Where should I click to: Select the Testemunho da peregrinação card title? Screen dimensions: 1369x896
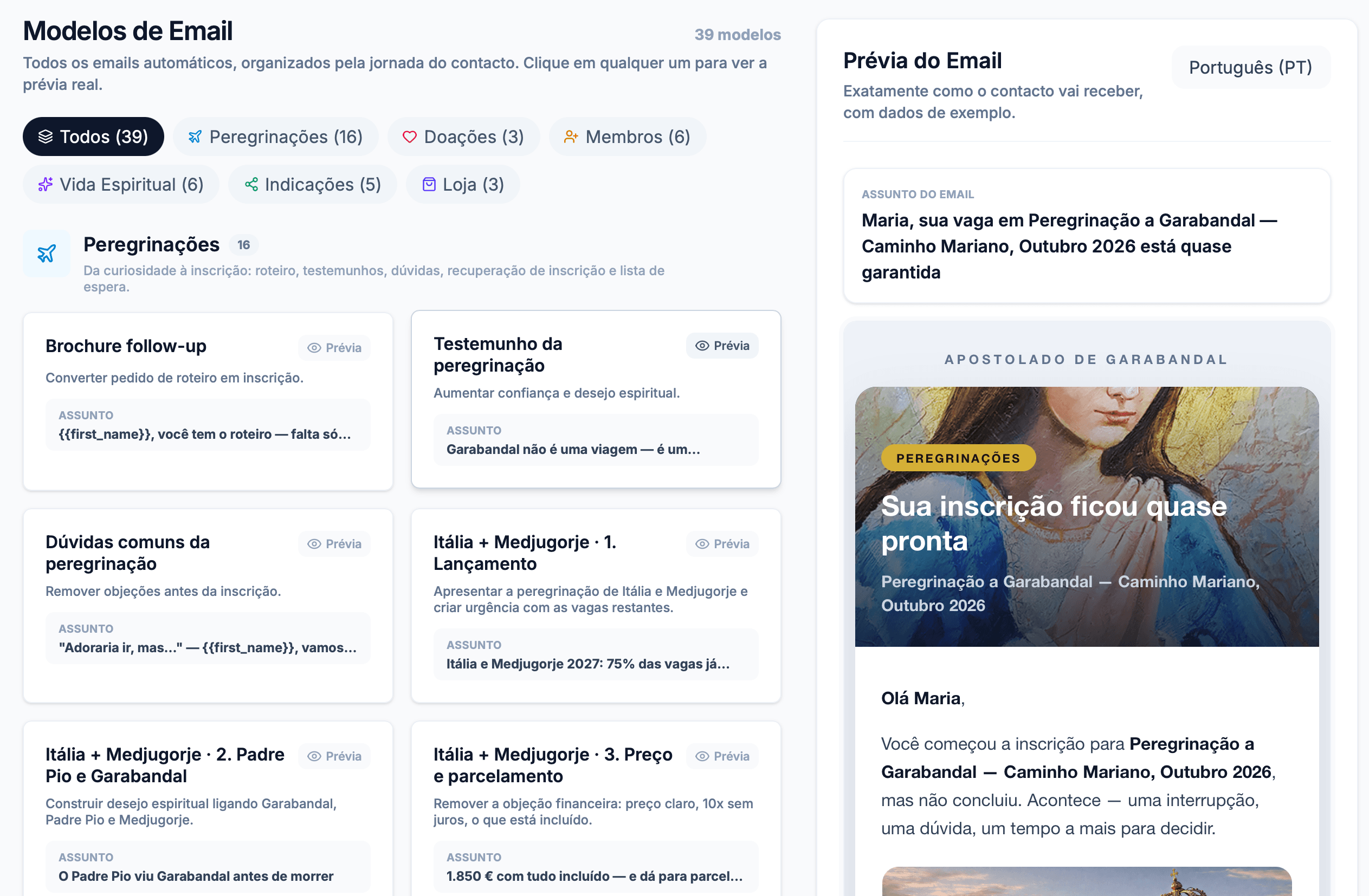[498, 354]
